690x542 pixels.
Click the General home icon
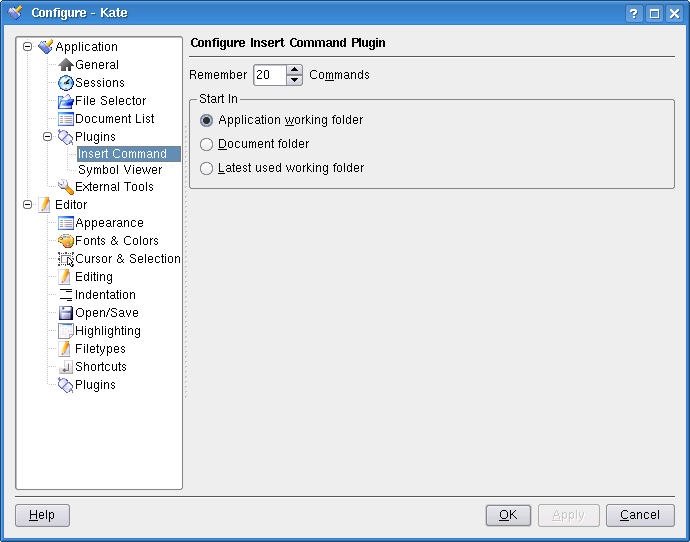coord(66,65)
